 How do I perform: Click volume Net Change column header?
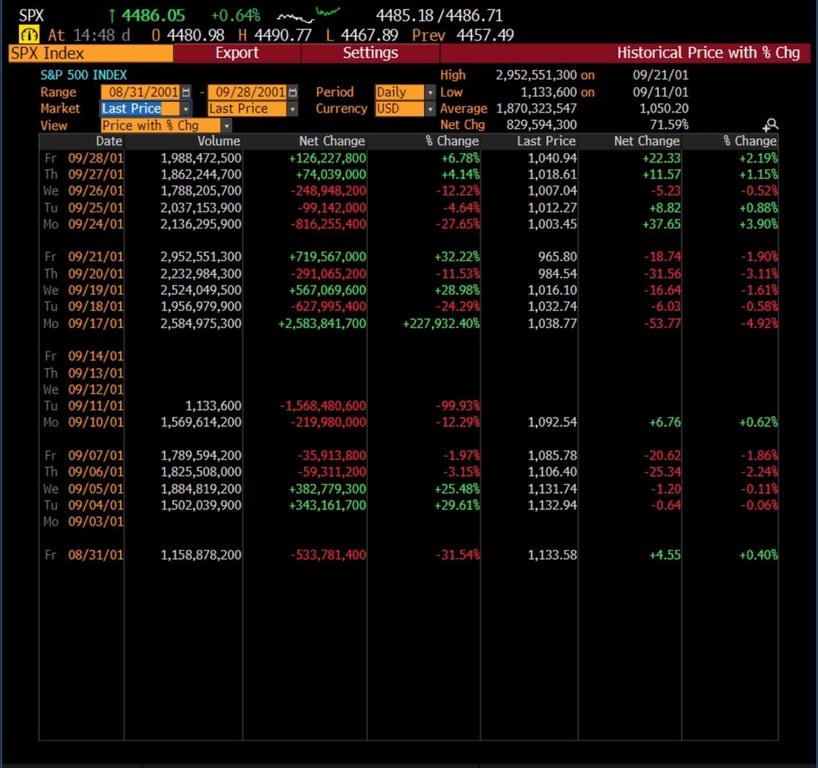332,141
